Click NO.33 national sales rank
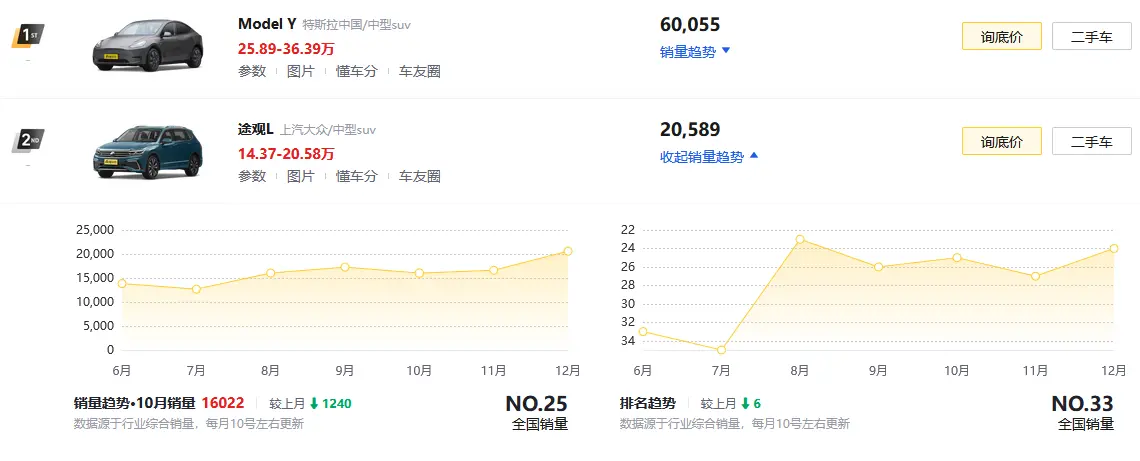1140x461 pixels. tap(1083, 404)
